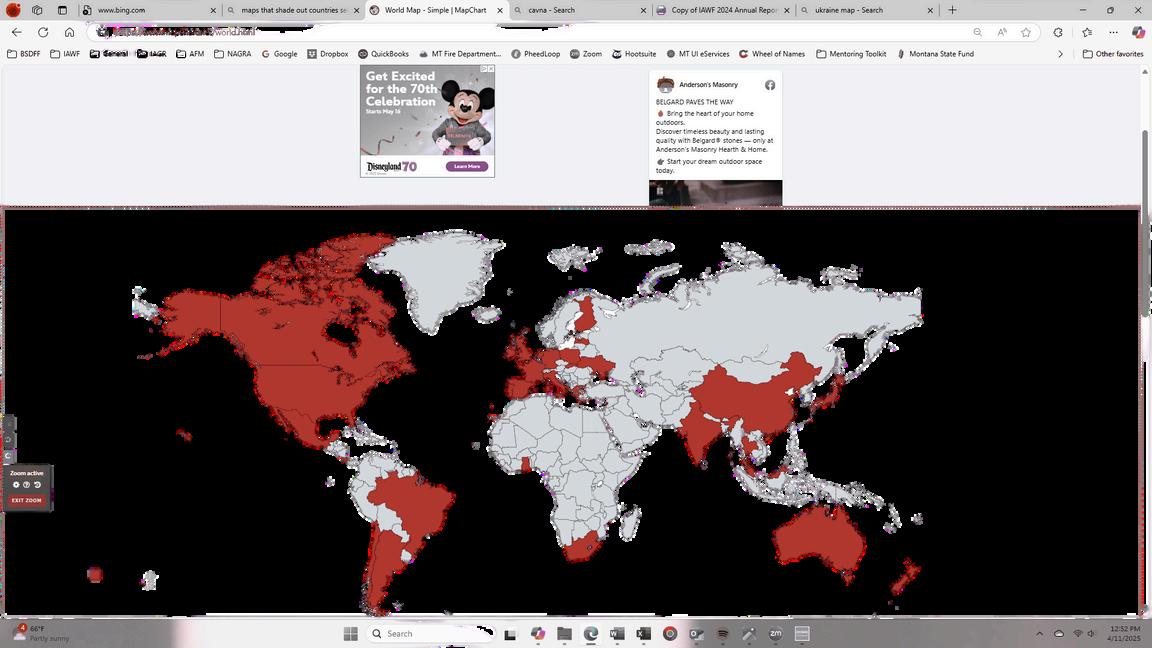
Task: Open the Other favorites folder
Action: (x=1113, y=54)
